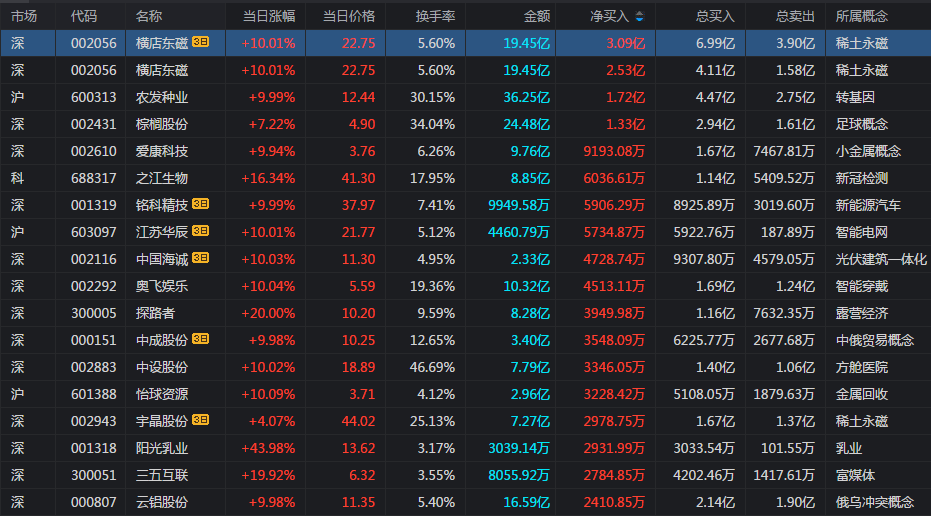Click the 中俄贸易概念 concept tag
The width and height of the screenshot is (931, 516).
[875, 340]
